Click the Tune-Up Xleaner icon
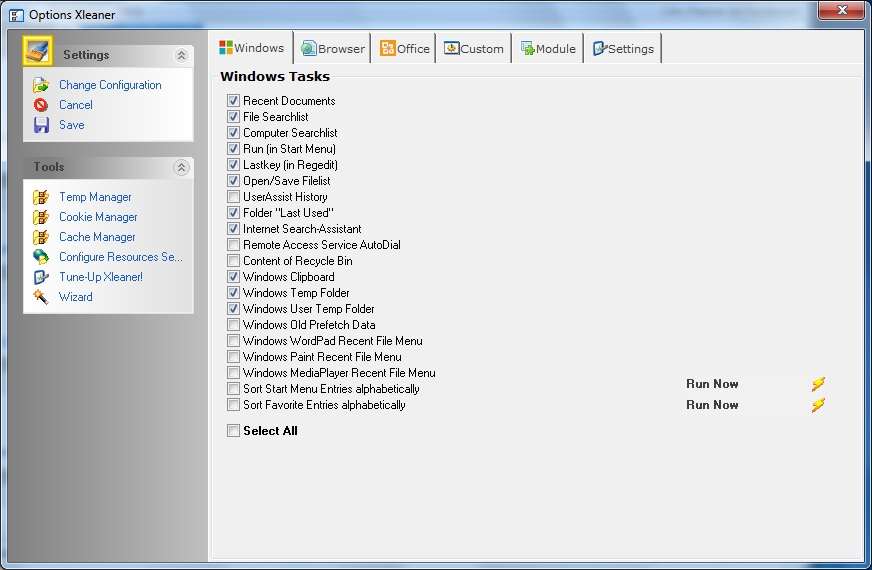The image size is (872, 570). (41, 277)
